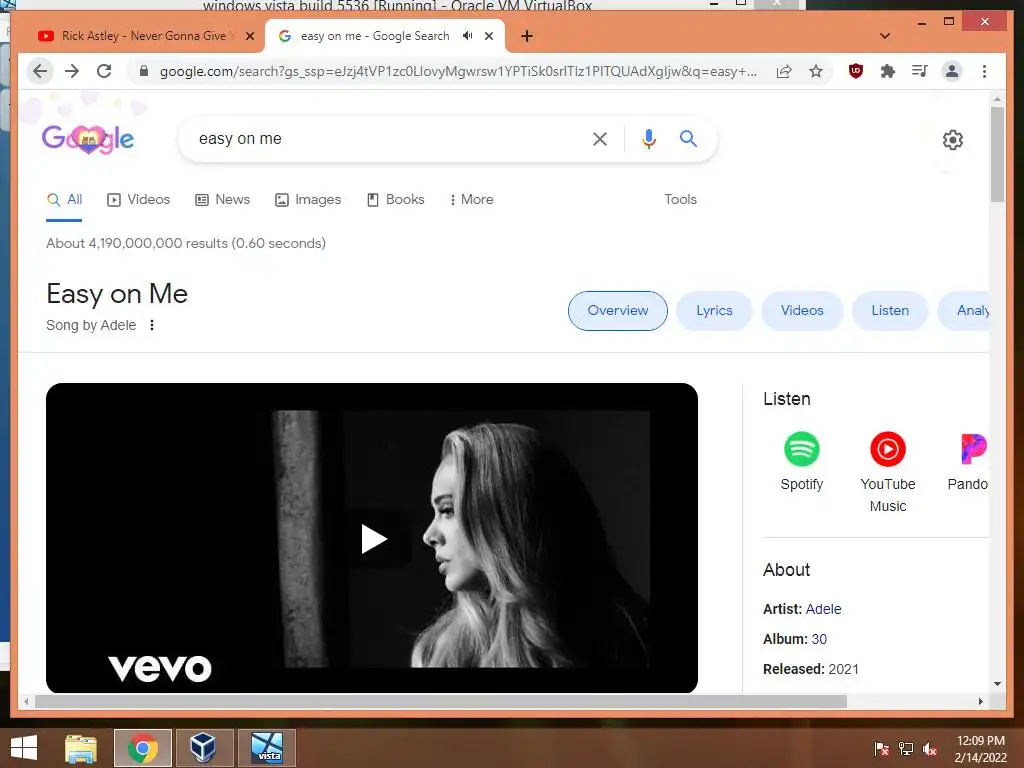Open VirtualBox from taskbar
The image size is (1024, 768).
click(204, 748)
